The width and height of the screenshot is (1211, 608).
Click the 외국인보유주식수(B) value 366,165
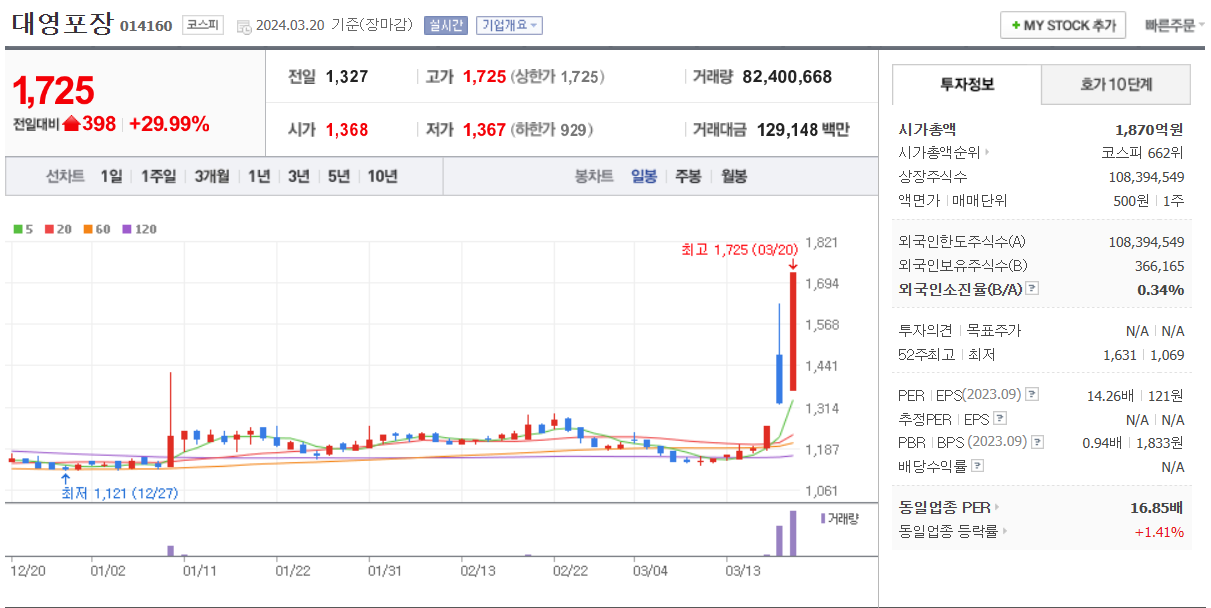(x=1161, y=265)
